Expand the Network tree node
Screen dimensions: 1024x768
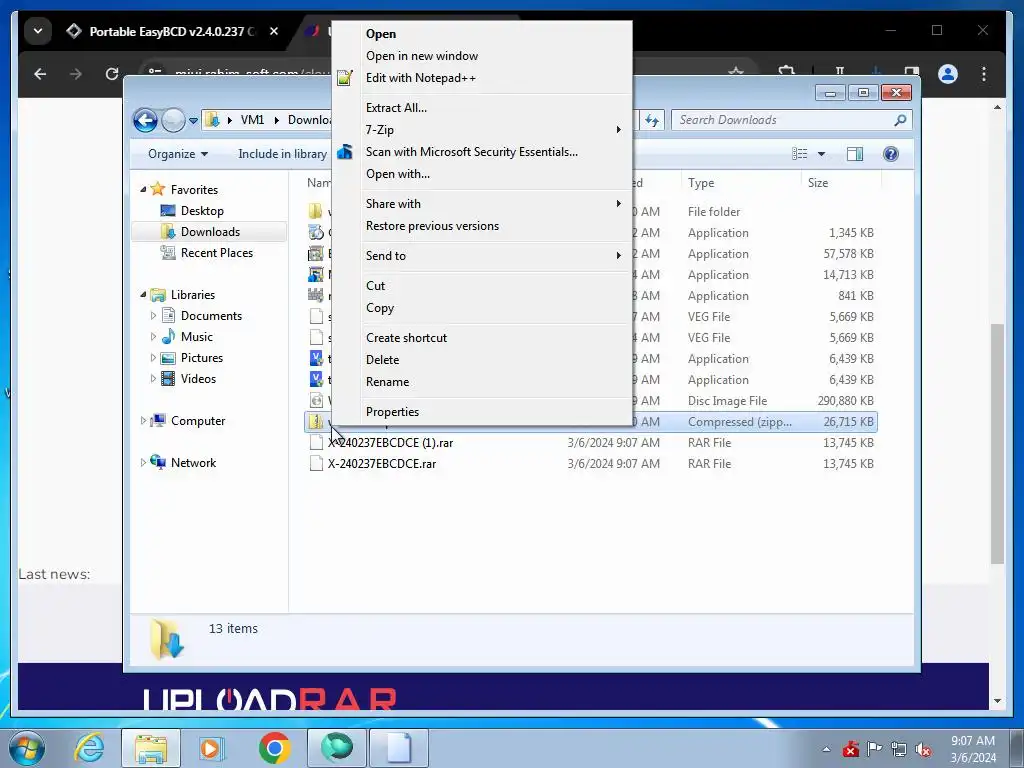(x=143, y=463)
